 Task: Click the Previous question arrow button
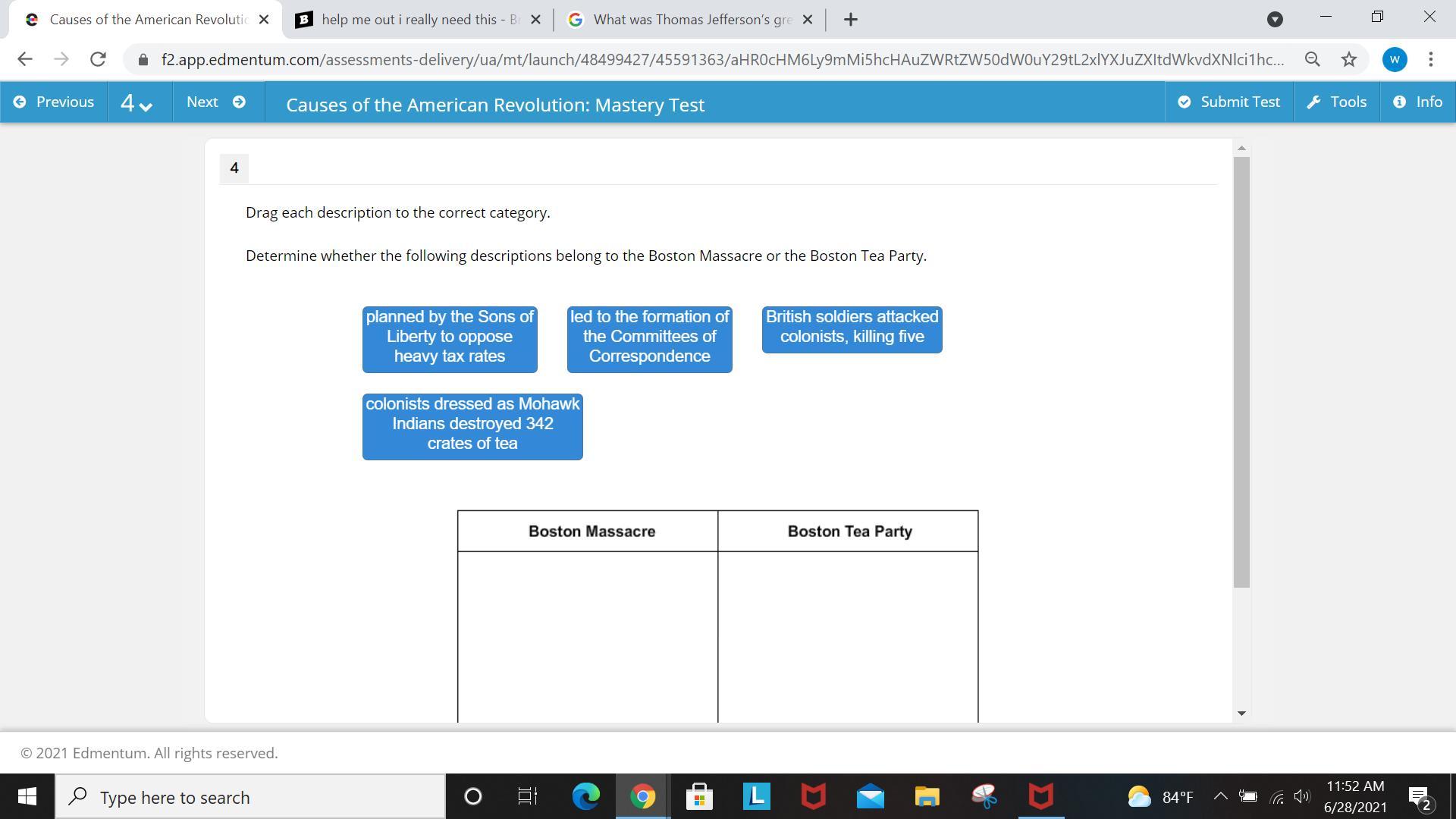54,102
